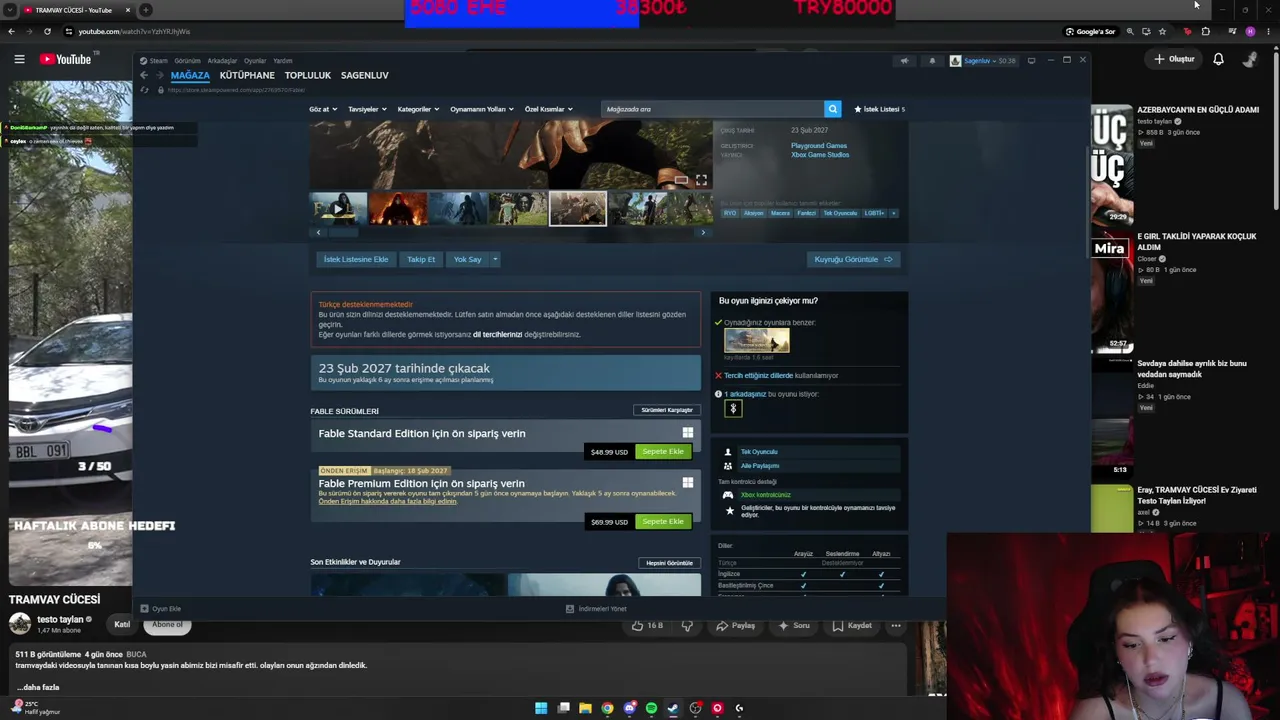Open the testo taylan channel avatar
The width and height of the screenshot is (1280, 720).
pyautogui.click(x=20, y=624)
